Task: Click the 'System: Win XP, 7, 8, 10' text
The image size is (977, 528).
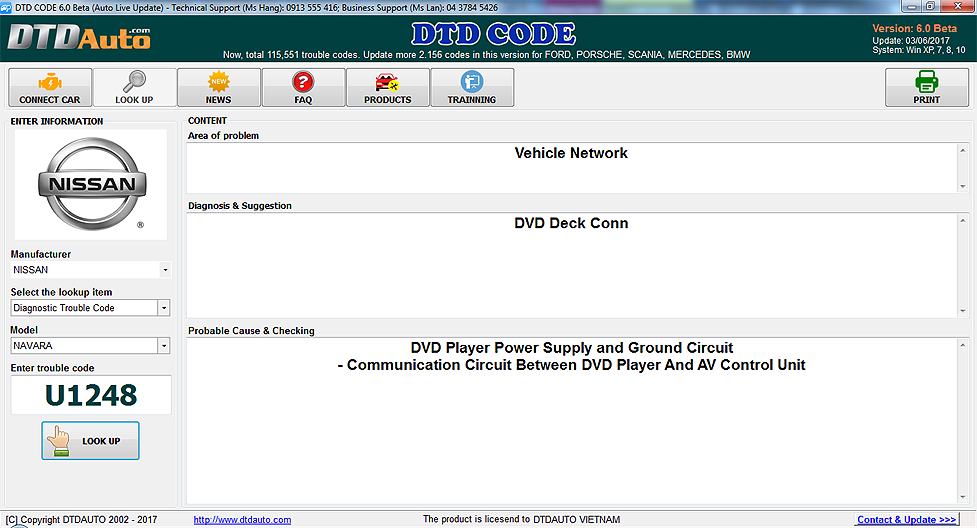Action: click(x=918, y=50)
